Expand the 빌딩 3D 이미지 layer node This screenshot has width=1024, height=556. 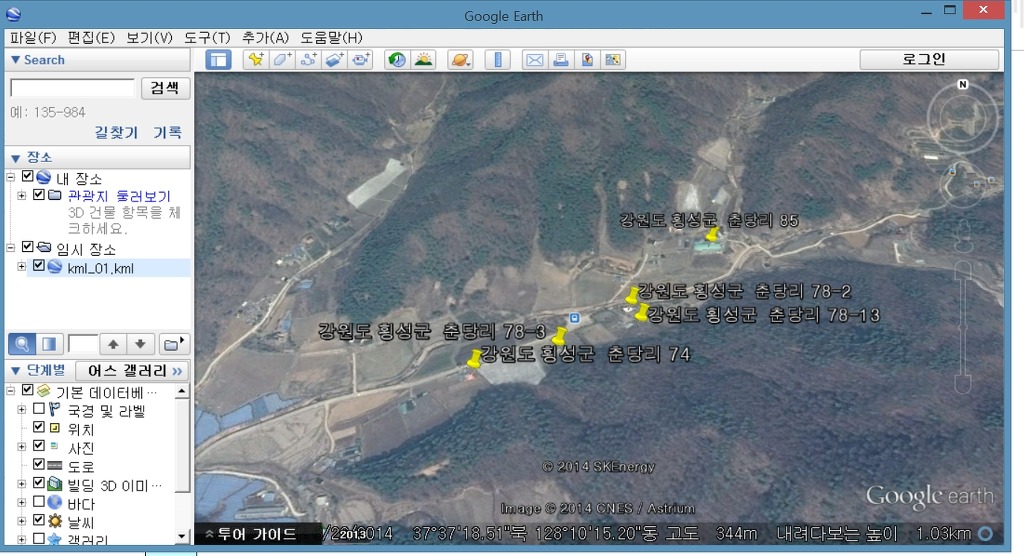22,484
